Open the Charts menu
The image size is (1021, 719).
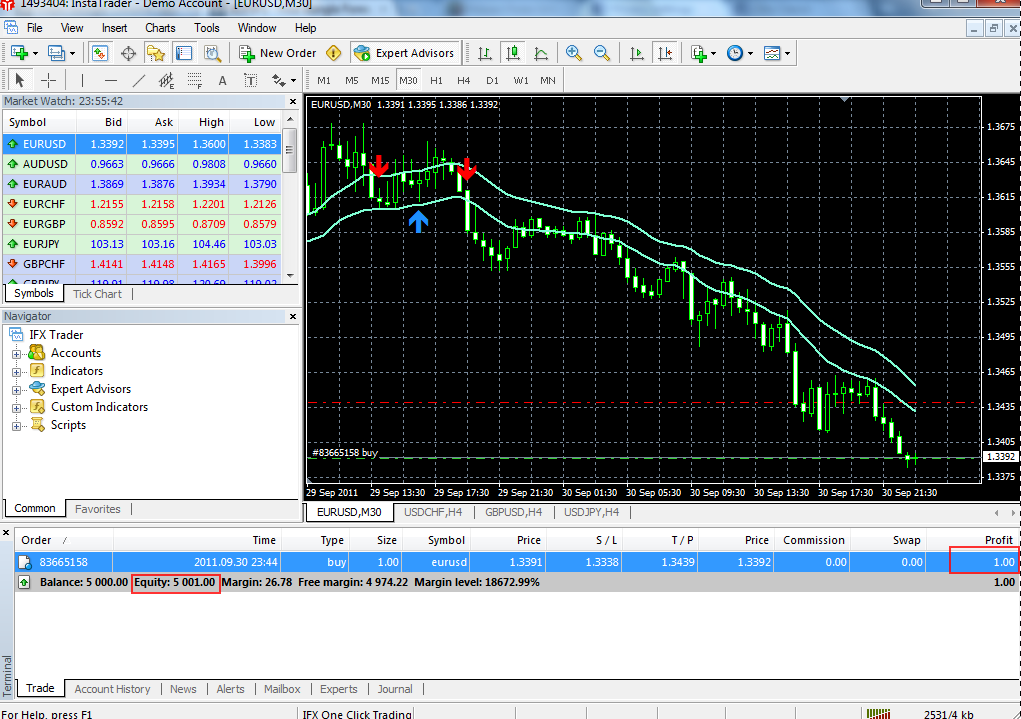160,28
